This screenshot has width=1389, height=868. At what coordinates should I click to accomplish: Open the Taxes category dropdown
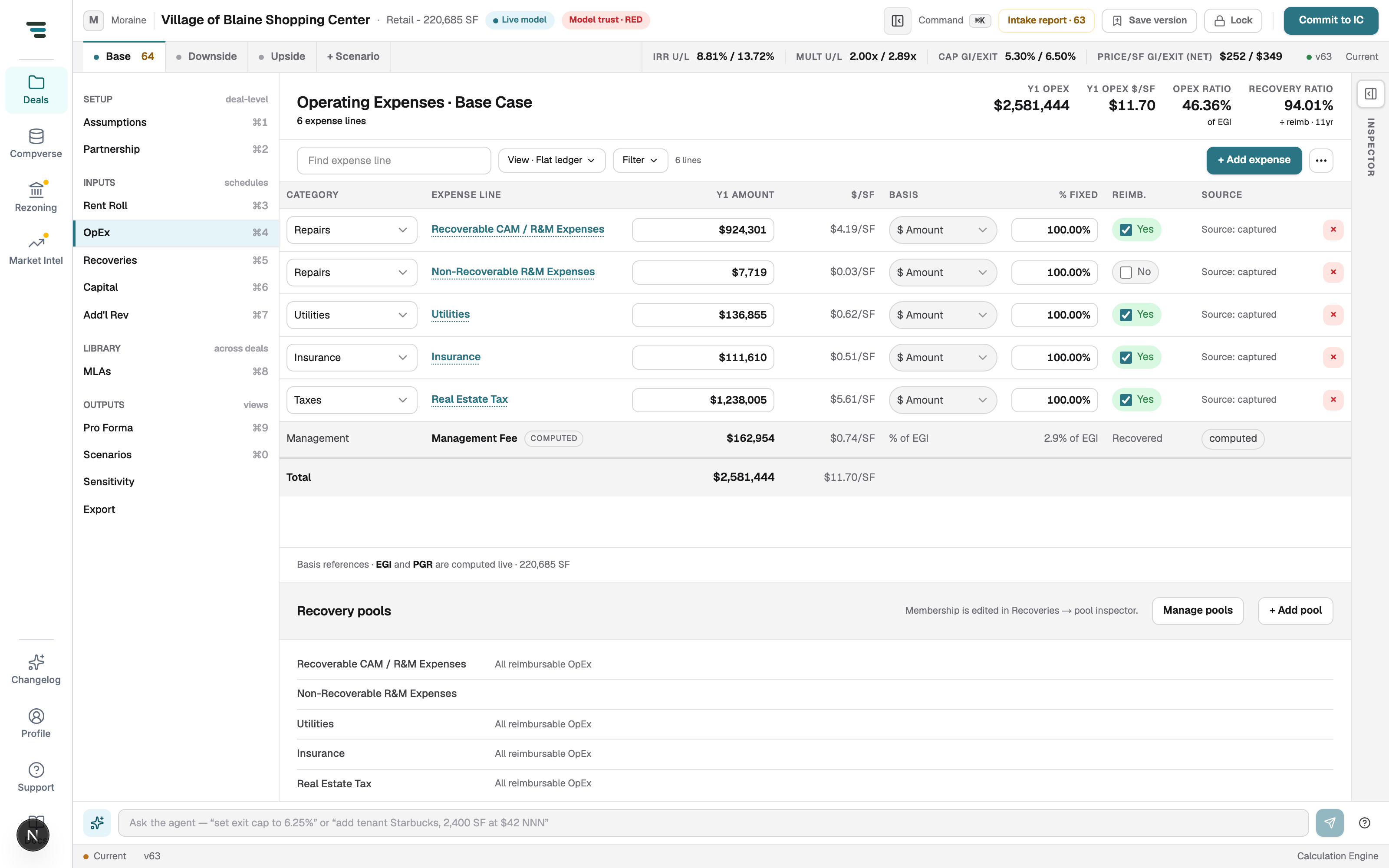click(x=351, y=400)
